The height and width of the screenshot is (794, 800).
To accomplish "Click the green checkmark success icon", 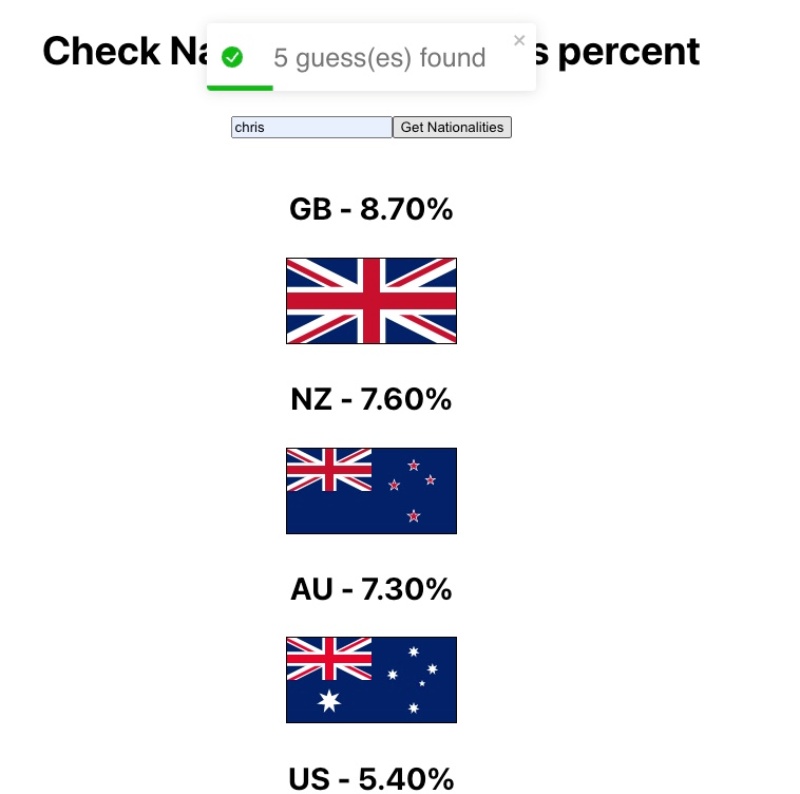I will (x=232, y=56).
